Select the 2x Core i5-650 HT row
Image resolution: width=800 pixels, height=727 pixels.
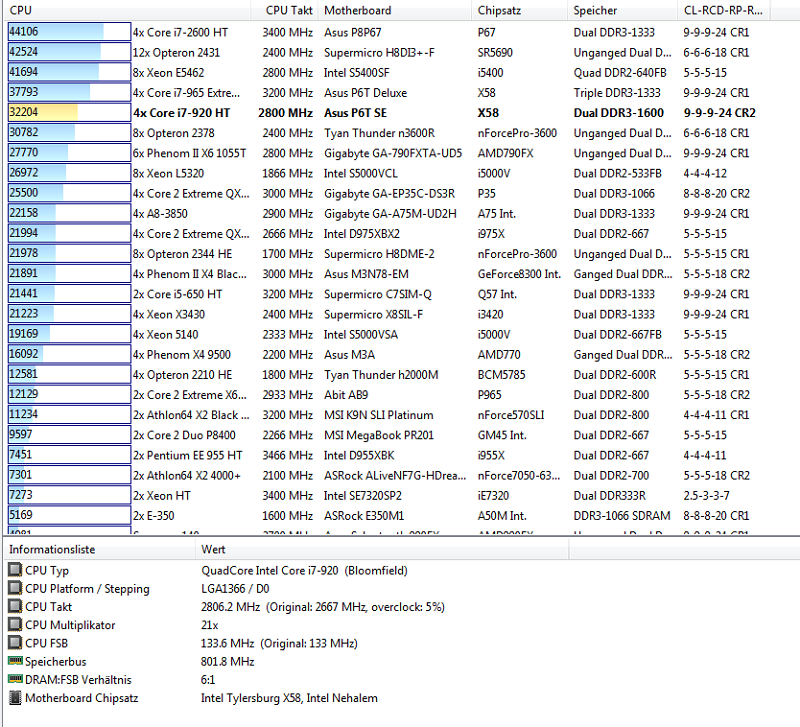(388, 294)
